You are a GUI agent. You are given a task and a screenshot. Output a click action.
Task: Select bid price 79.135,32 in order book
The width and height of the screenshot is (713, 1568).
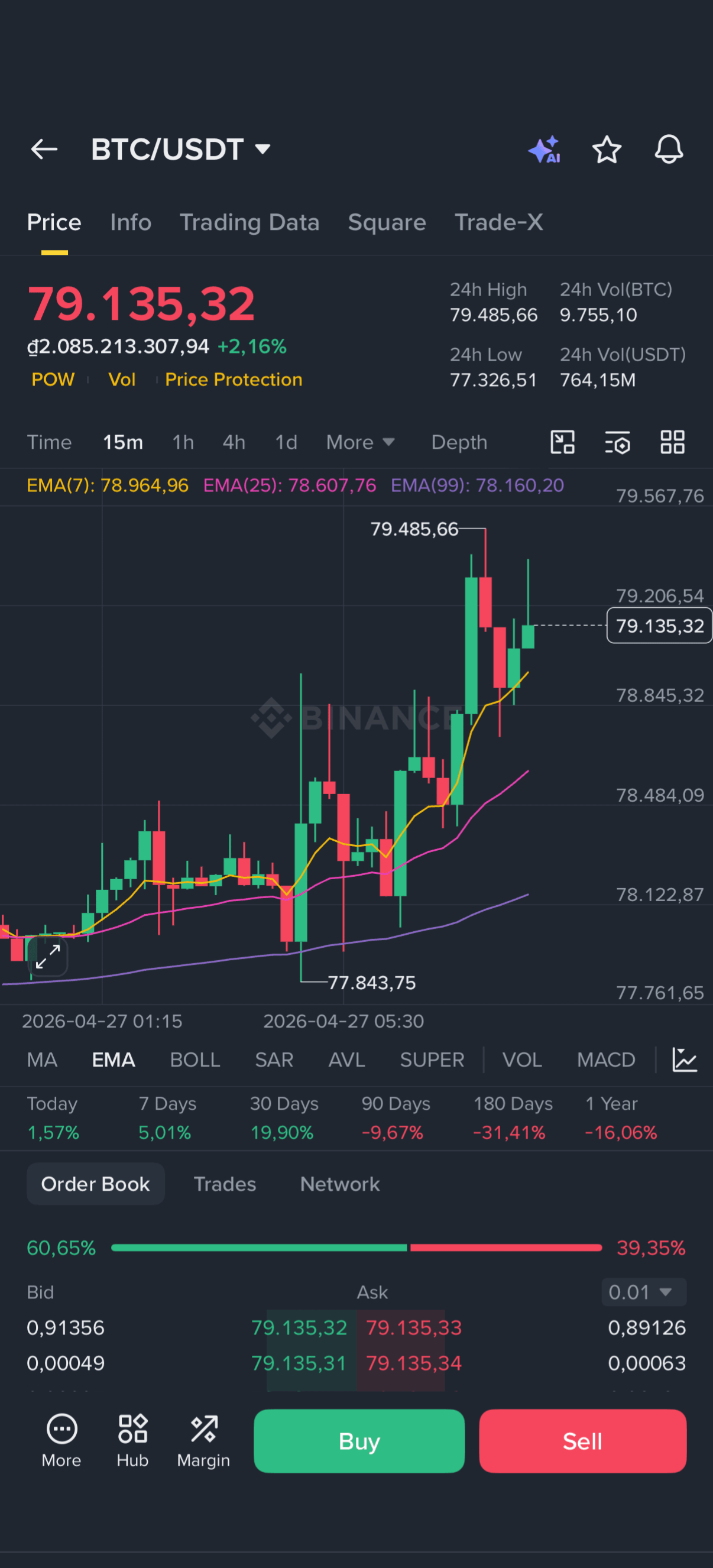tap(299, 1327)
